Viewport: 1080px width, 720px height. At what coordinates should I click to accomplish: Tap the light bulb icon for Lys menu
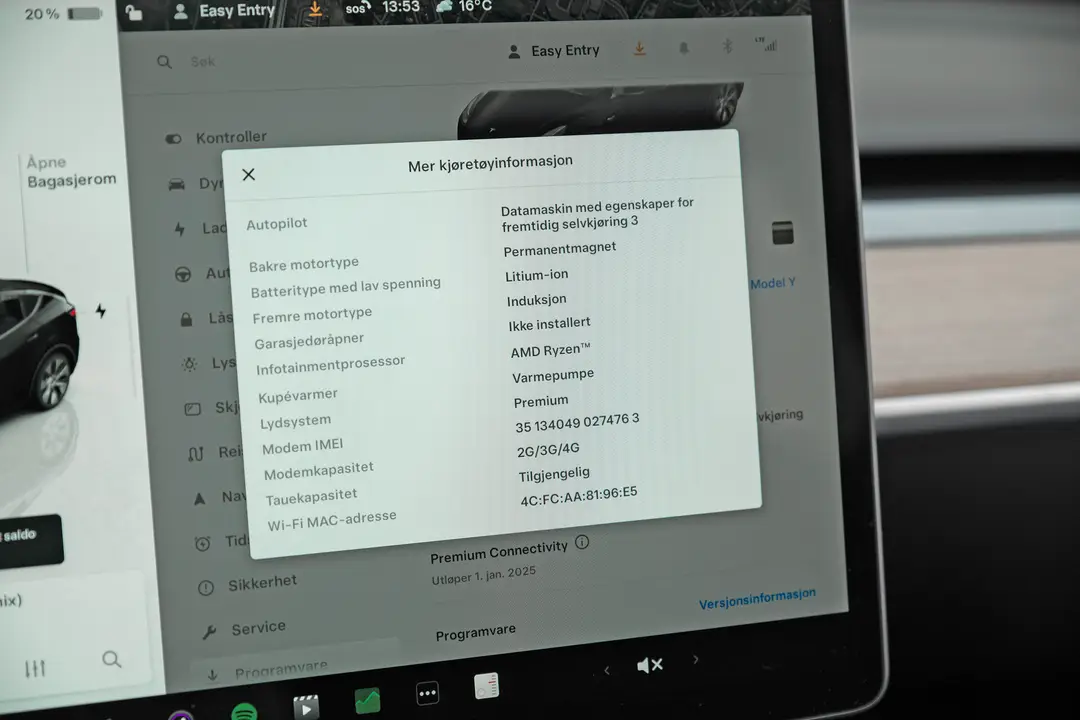coord(189,364)
